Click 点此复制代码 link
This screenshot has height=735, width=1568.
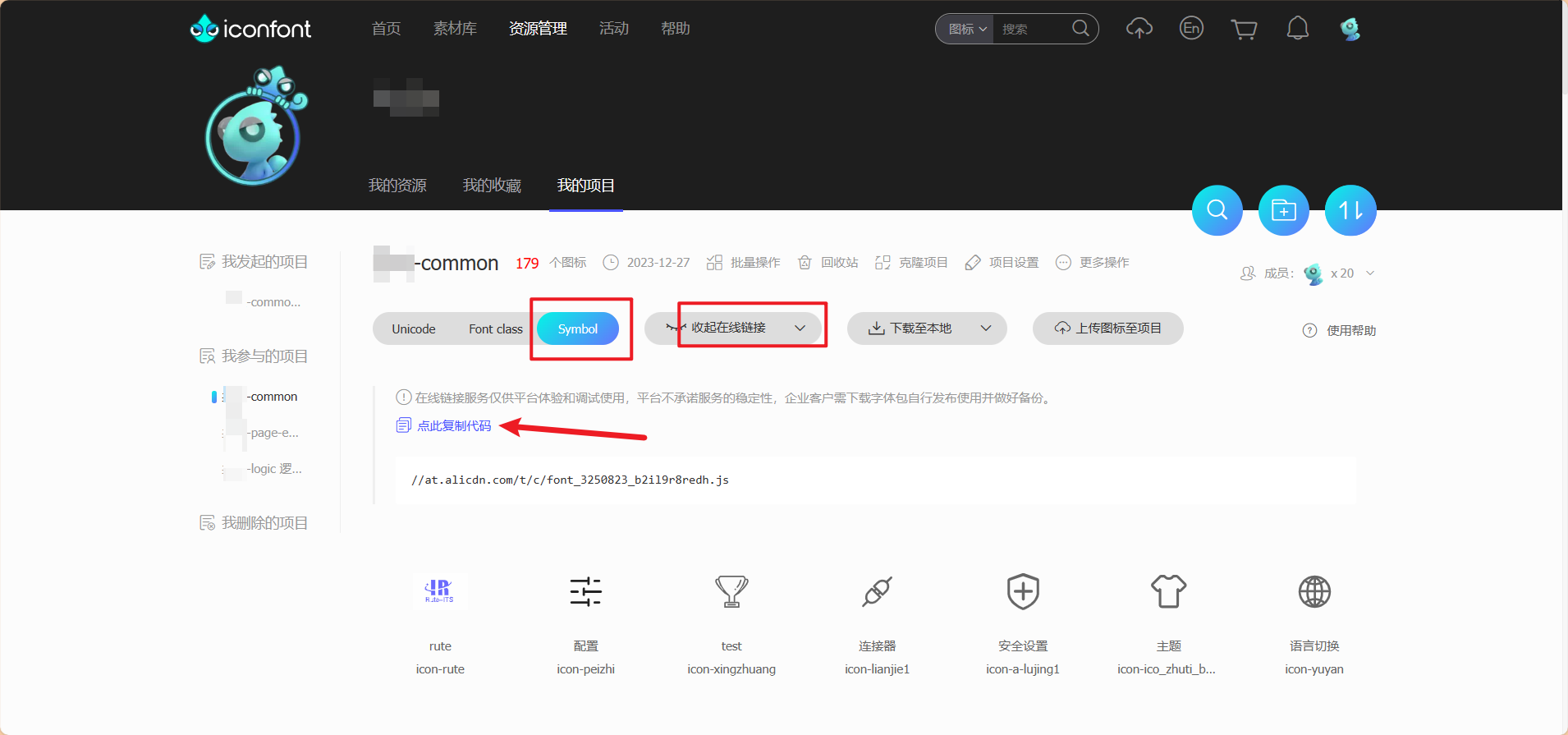453,425
